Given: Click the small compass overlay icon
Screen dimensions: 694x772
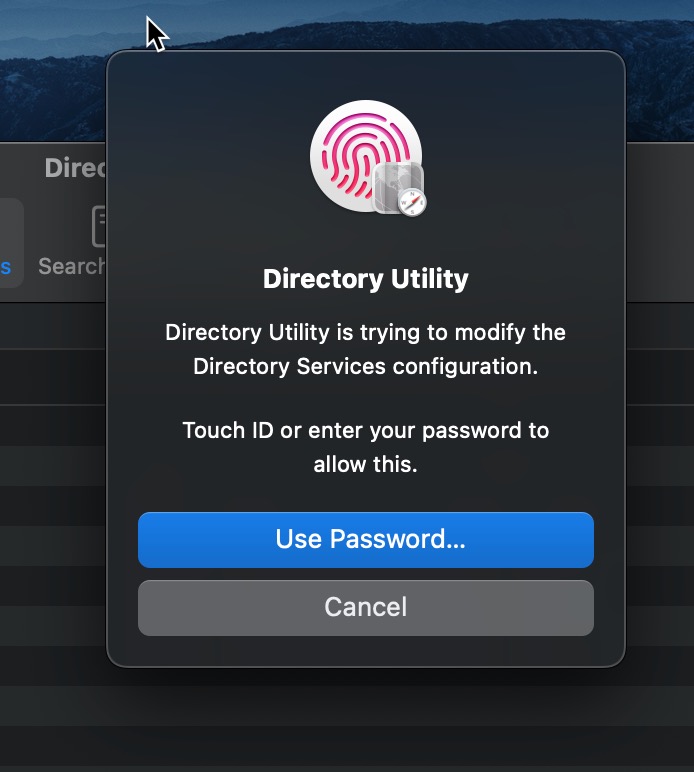Looking at the screenshot, I should (x=412, y=202).
